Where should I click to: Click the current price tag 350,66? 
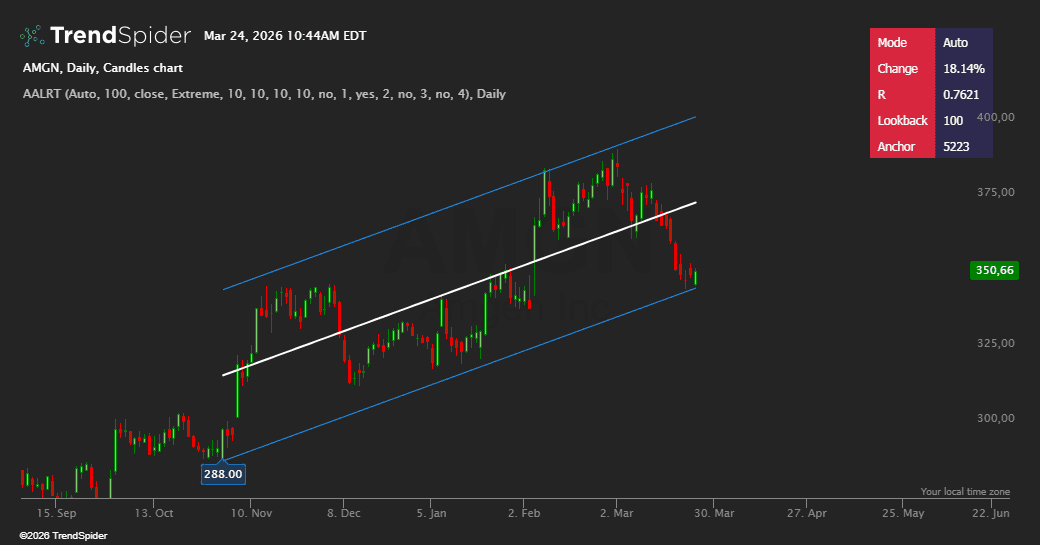click(x=994, y=270)
